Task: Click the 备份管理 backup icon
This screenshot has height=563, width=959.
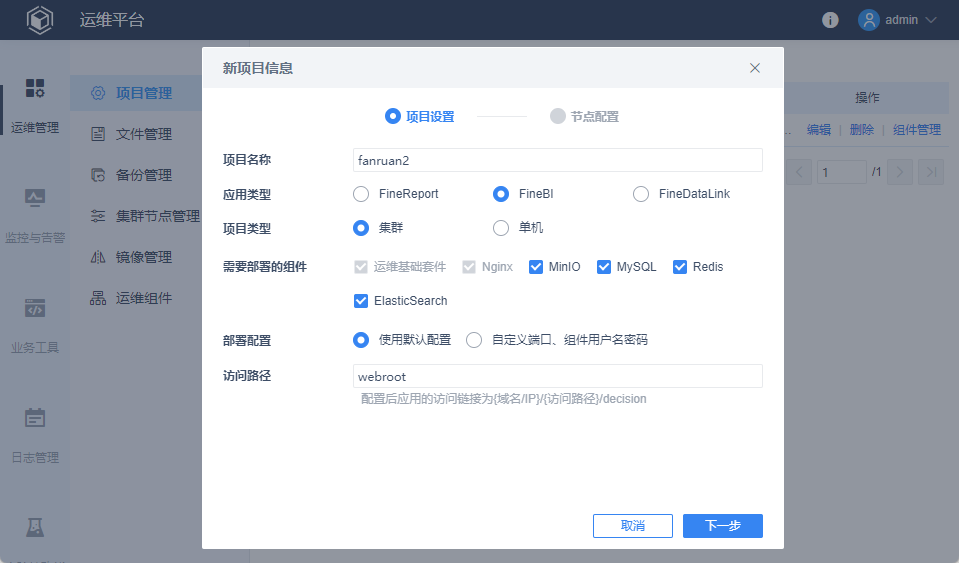Action: point(98,175)
